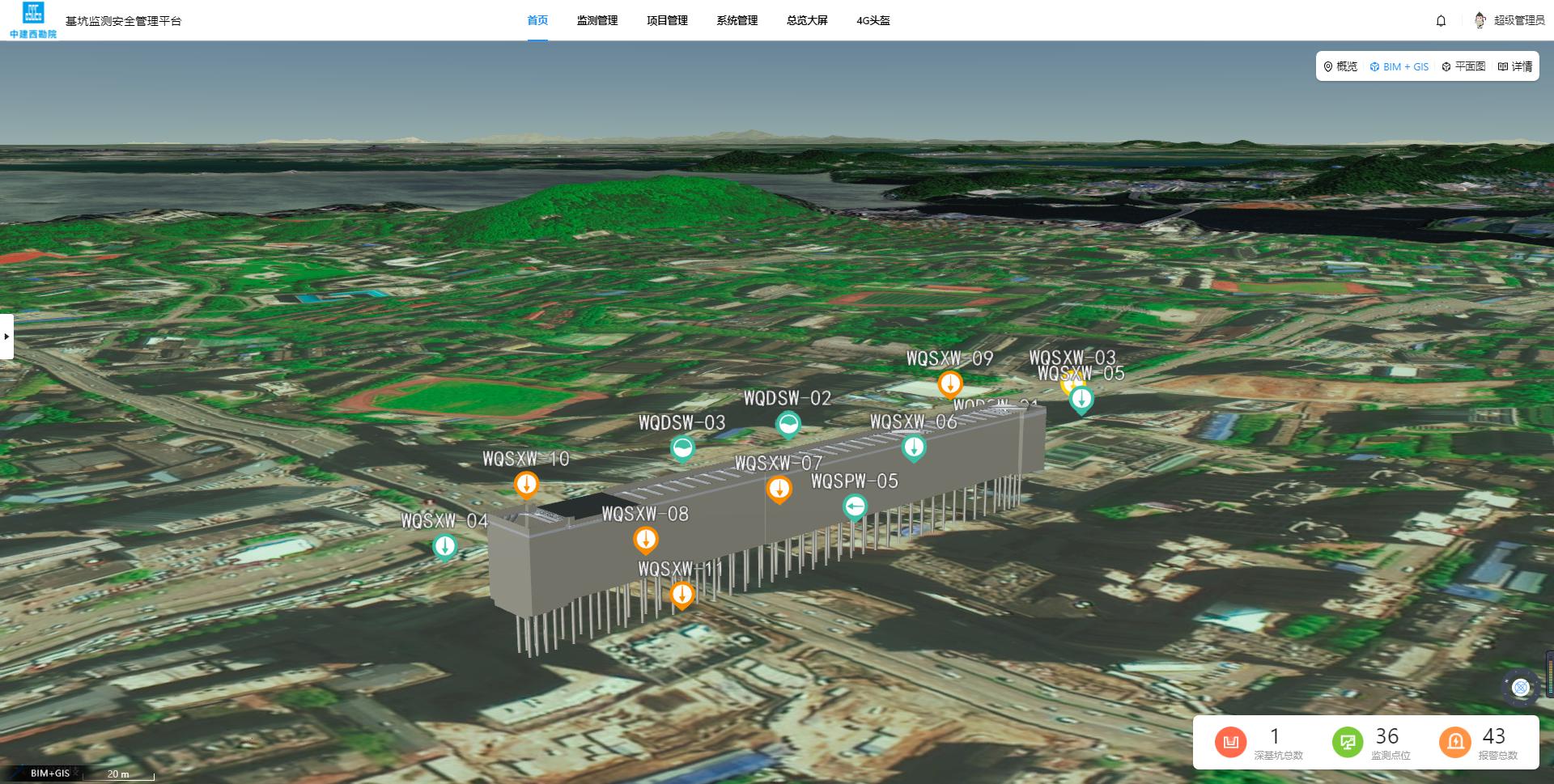Viewport: 1554px width, 784px height.
Task: Select the WQSPW-05 horizontal displacement marker
Action: pos(855,507)
